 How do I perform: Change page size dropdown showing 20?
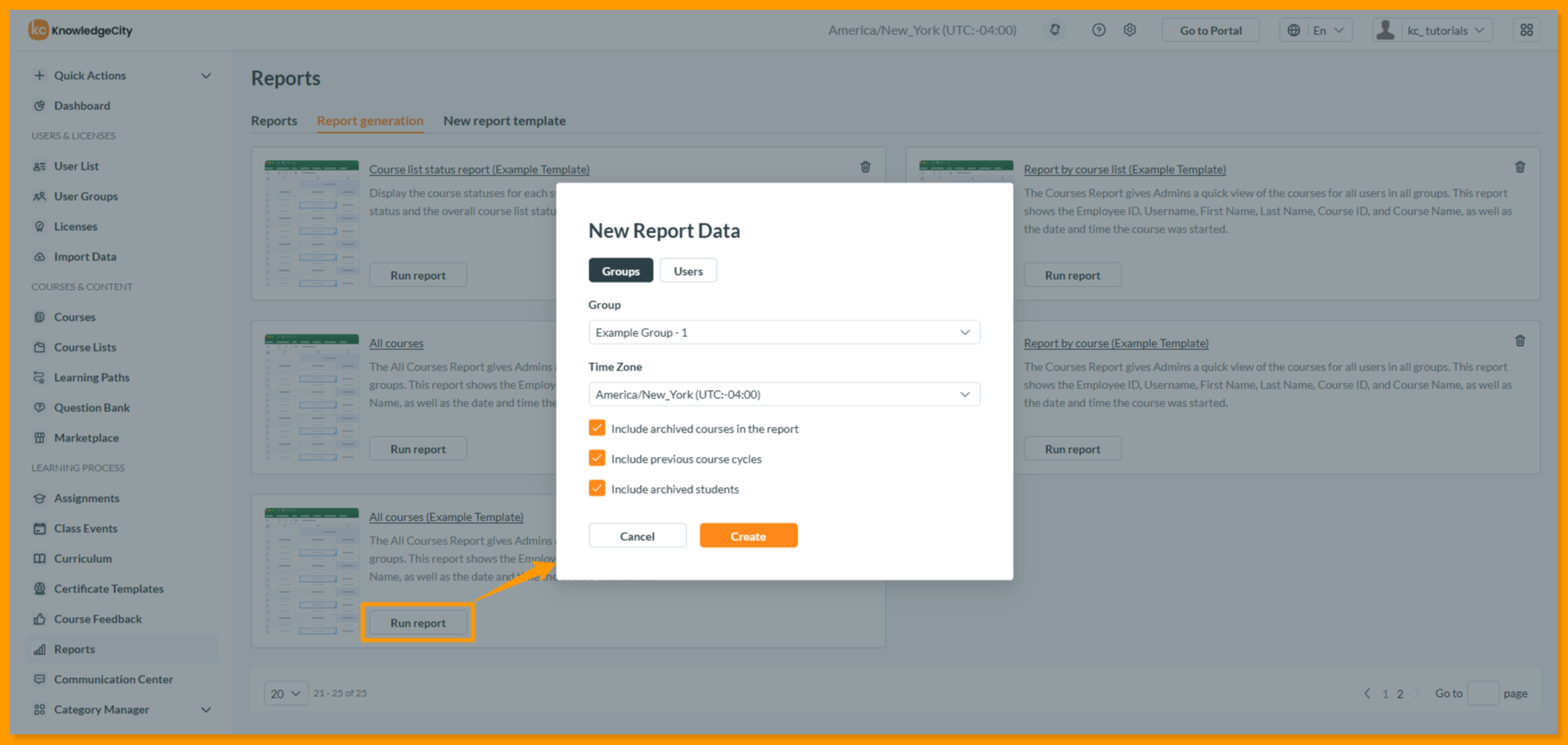pyautogui.click(x=286, y=694)
